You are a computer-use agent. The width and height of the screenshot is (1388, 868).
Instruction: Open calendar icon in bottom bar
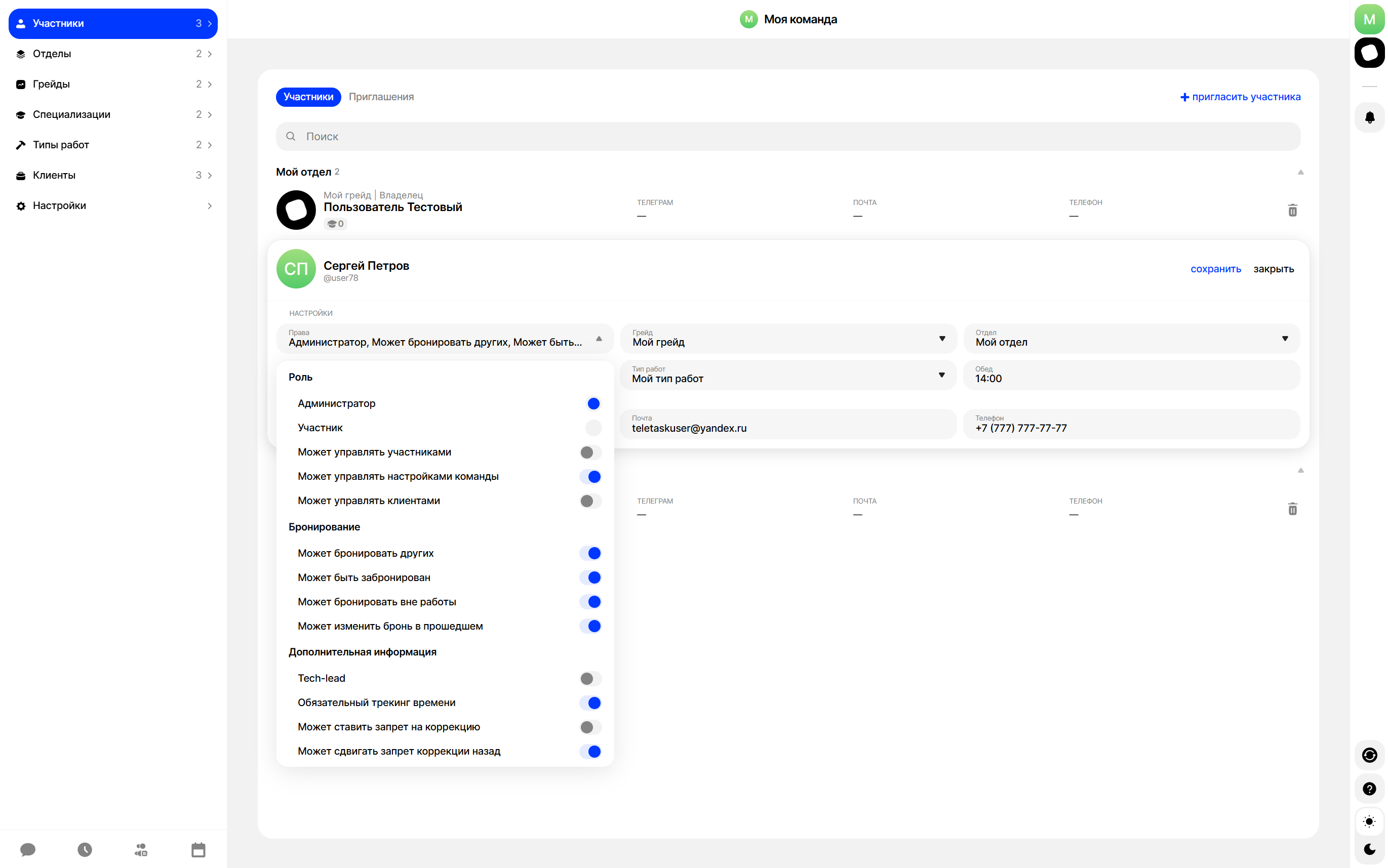click(198, 850)
